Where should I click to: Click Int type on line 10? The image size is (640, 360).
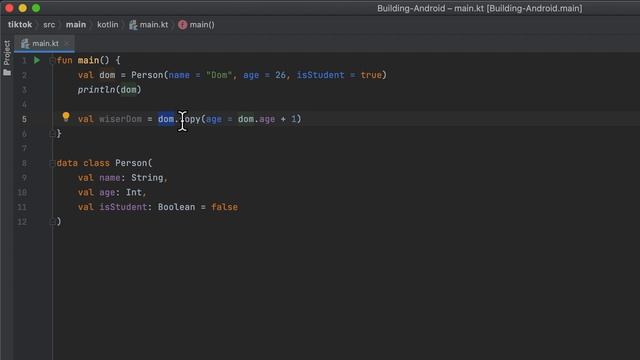pos(133,192)
